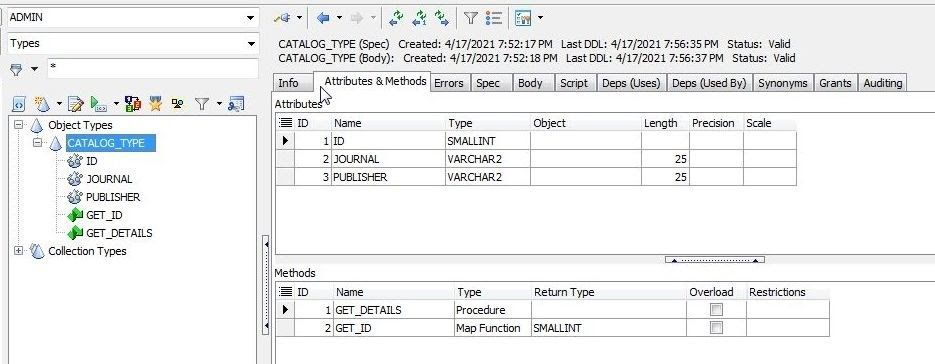935x364 pixels.
Task: Click the CATALOG_TYPE cone icon in tree
Action: 55,143
